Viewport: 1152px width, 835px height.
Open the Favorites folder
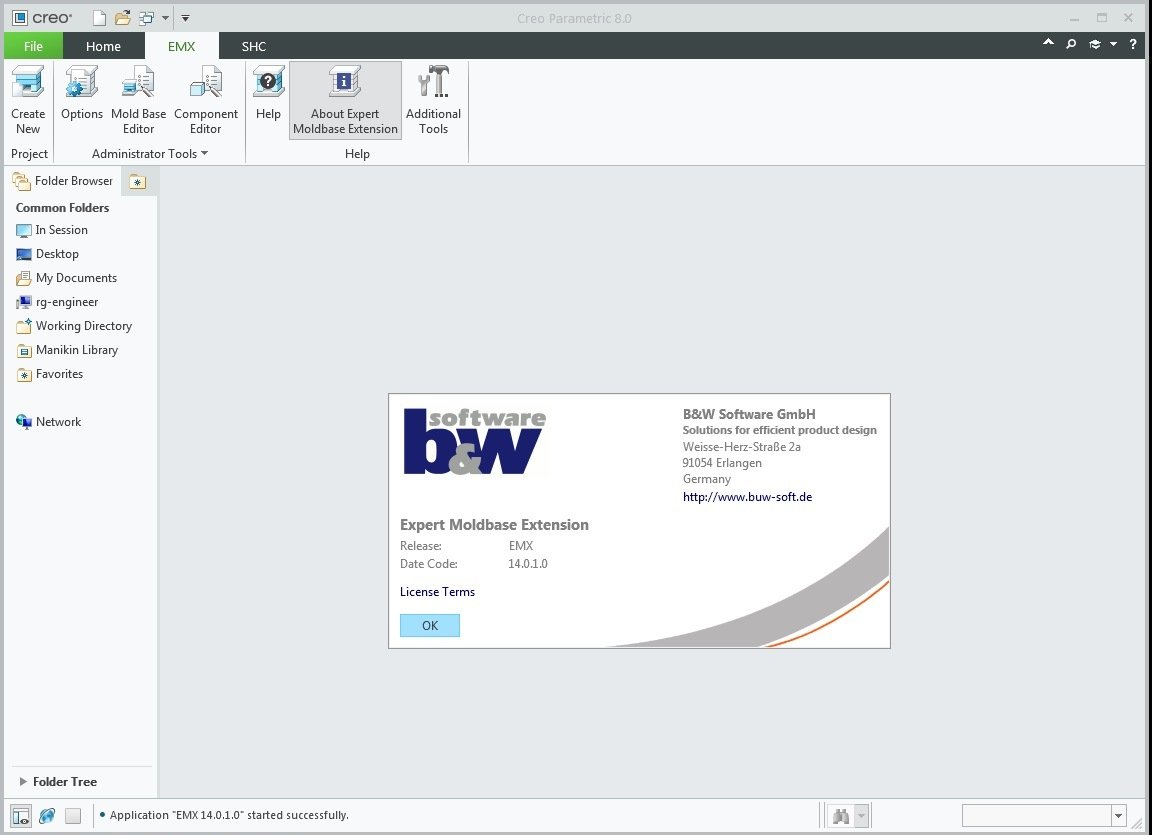pyautogui.click(x=50, y=374)
